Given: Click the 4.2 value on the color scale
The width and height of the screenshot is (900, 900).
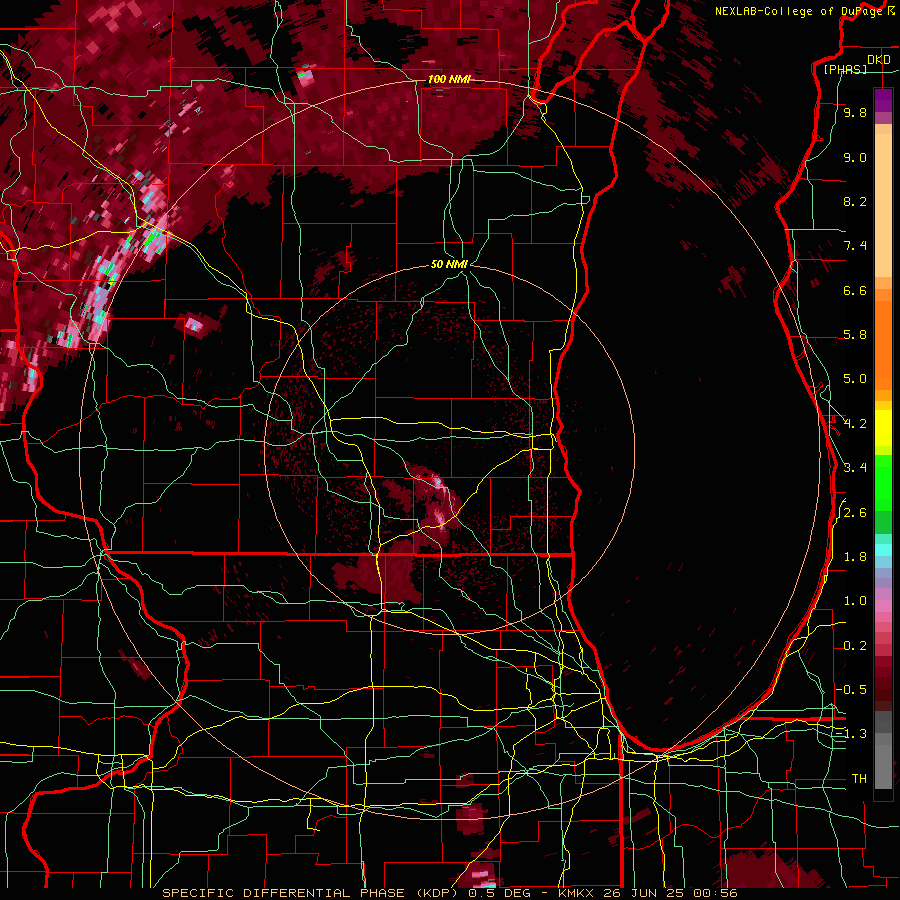Looking at the screenshot, I should 855,424.
